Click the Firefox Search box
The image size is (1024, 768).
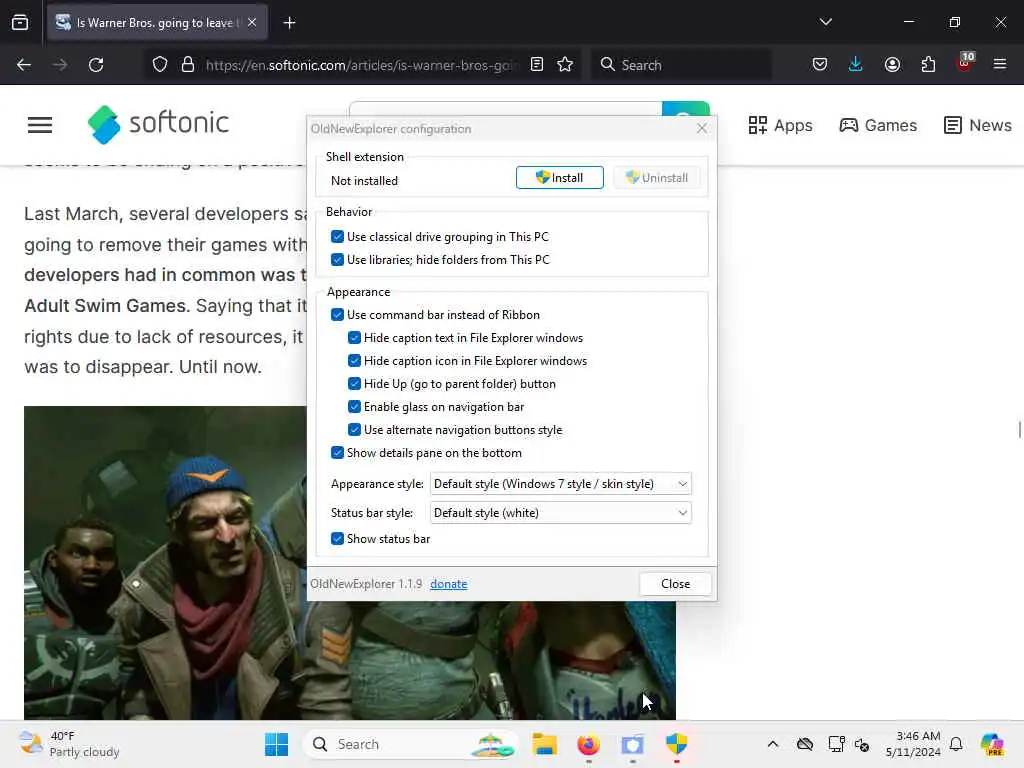(681, 65)
